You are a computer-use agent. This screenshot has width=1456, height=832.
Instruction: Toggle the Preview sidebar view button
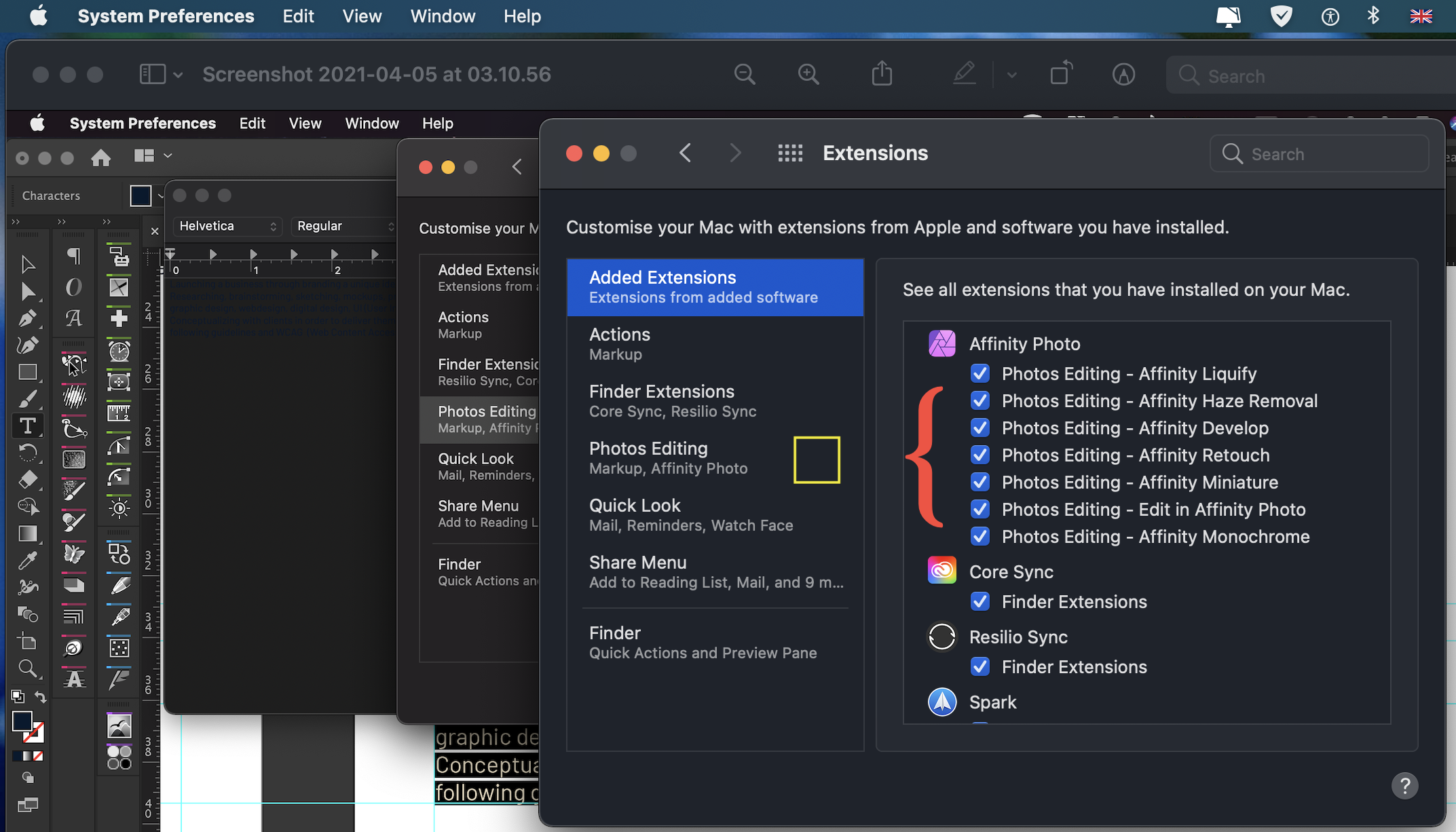(152, 74)
